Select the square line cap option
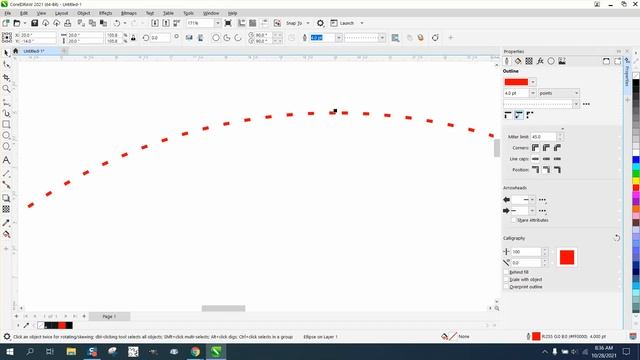 click(x=535, y=159)
